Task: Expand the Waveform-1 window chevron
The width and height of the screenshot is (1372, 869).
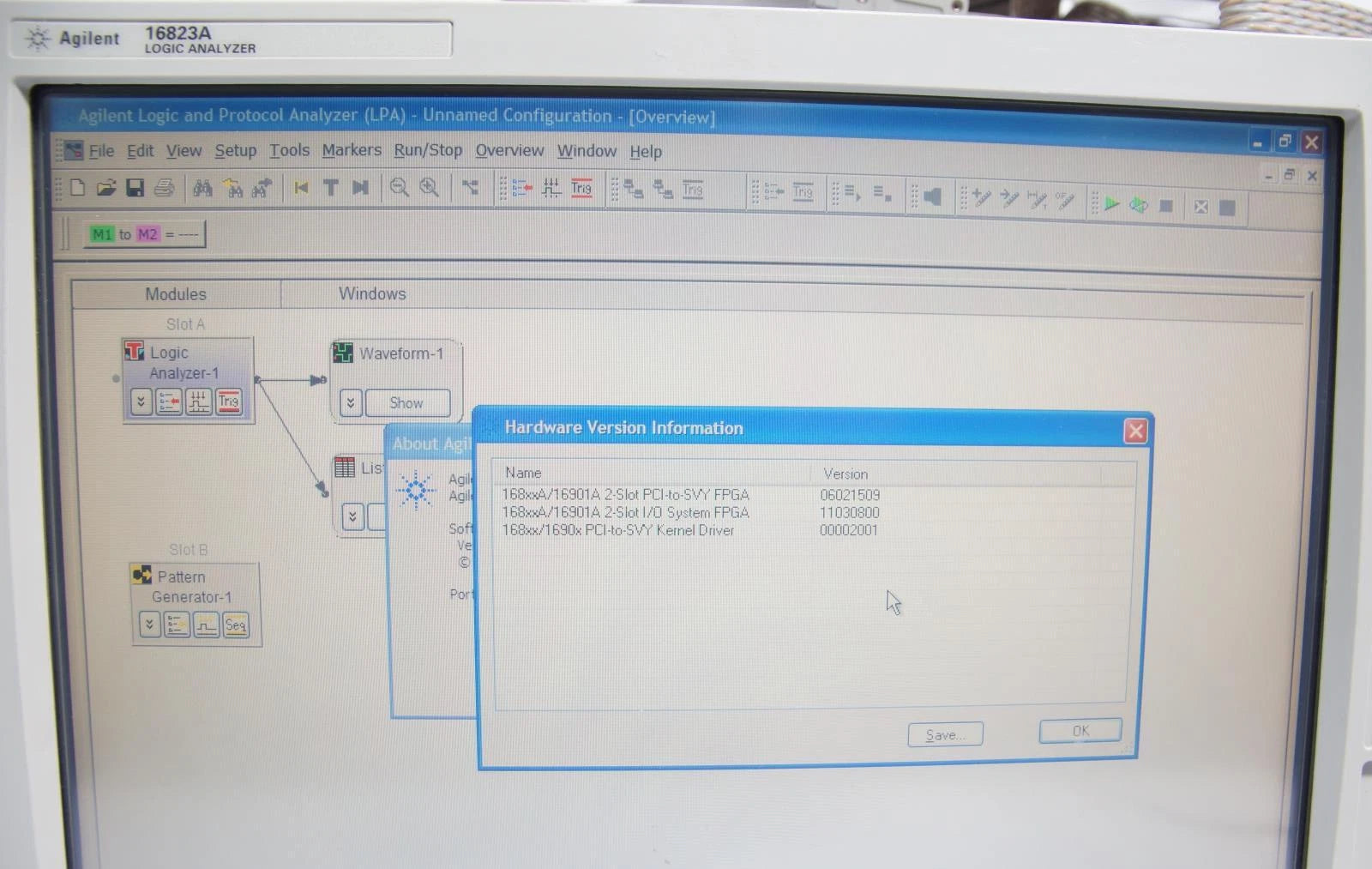Action: (x=350, y=403)
